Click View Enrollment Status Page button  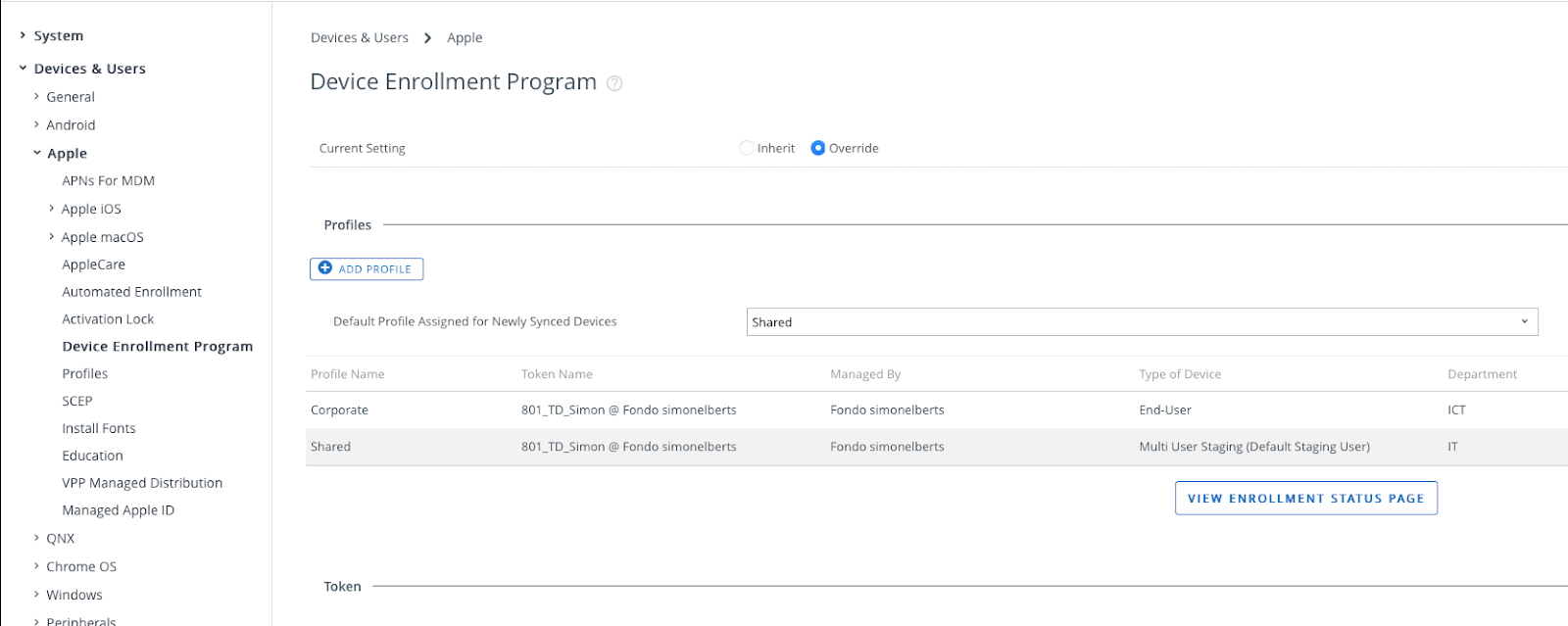[1305, 499]
